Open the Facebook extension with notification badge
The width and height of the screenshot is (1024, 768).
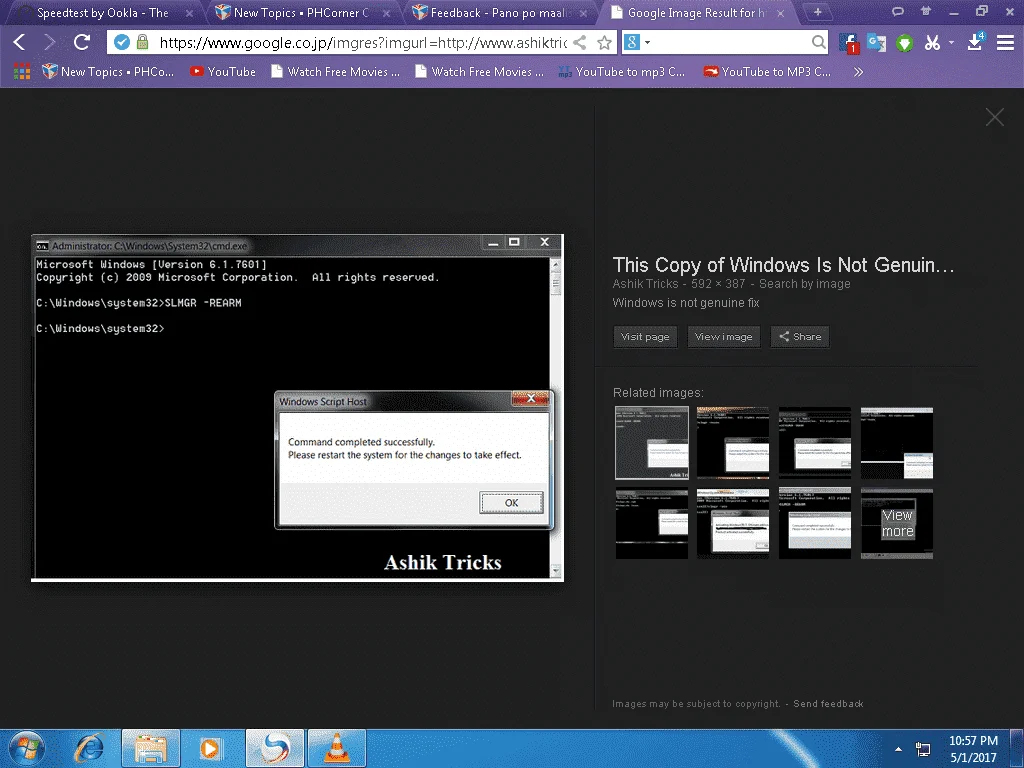(x=848, y=43)
